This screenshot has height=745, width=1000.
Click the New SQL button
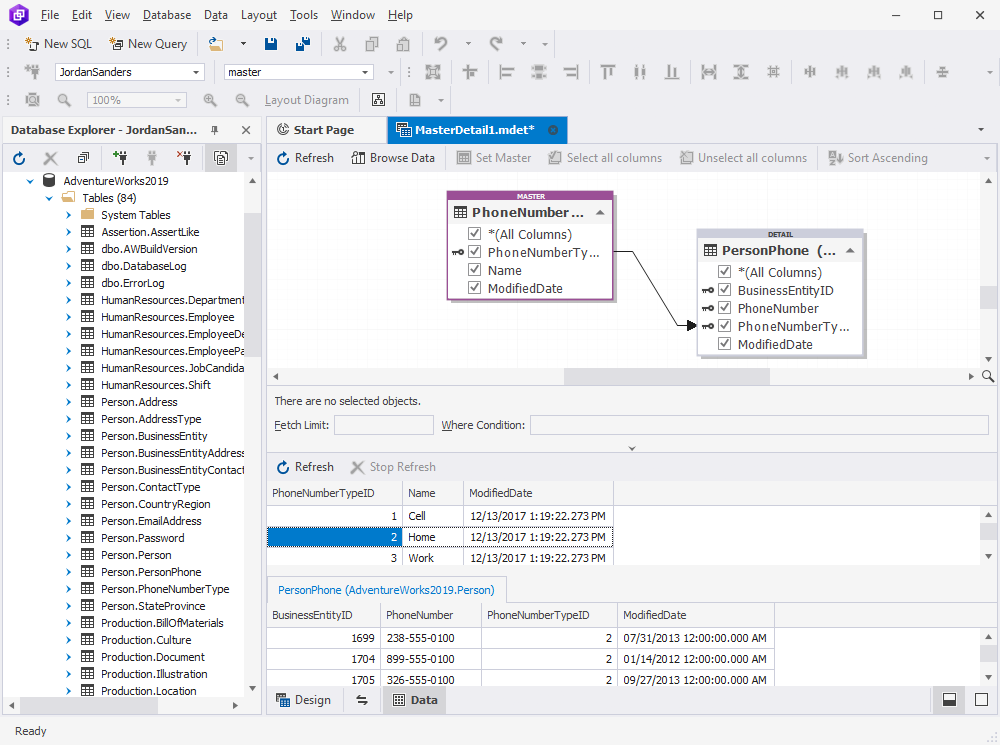coord(59,44)
